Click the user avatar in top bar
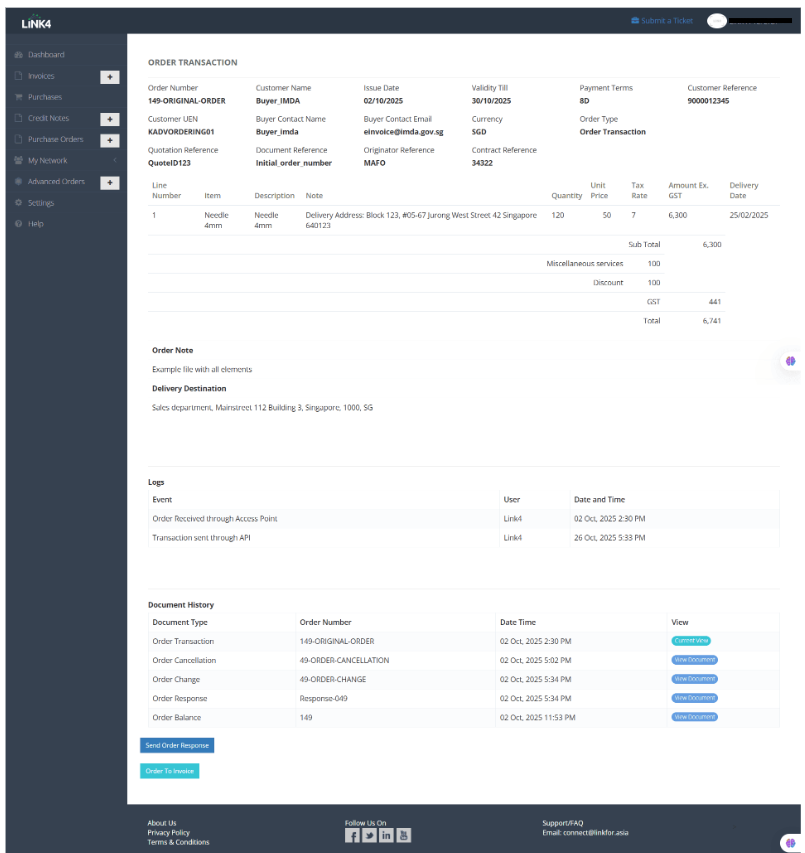The width and height of the screenshot is (805, 853). point(716,21)
